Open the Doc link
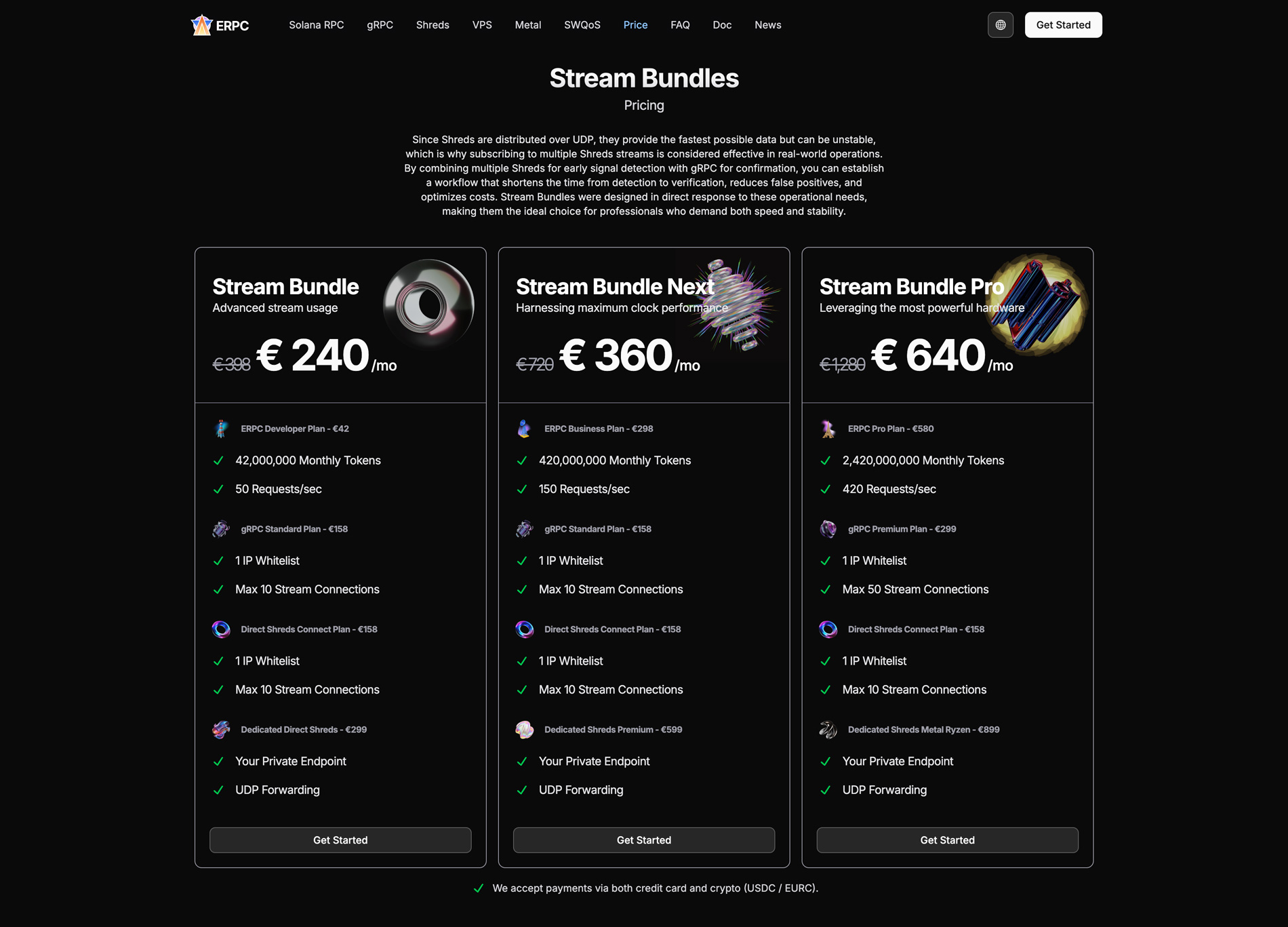This screenshot has width=1288, height=927. 722,25
